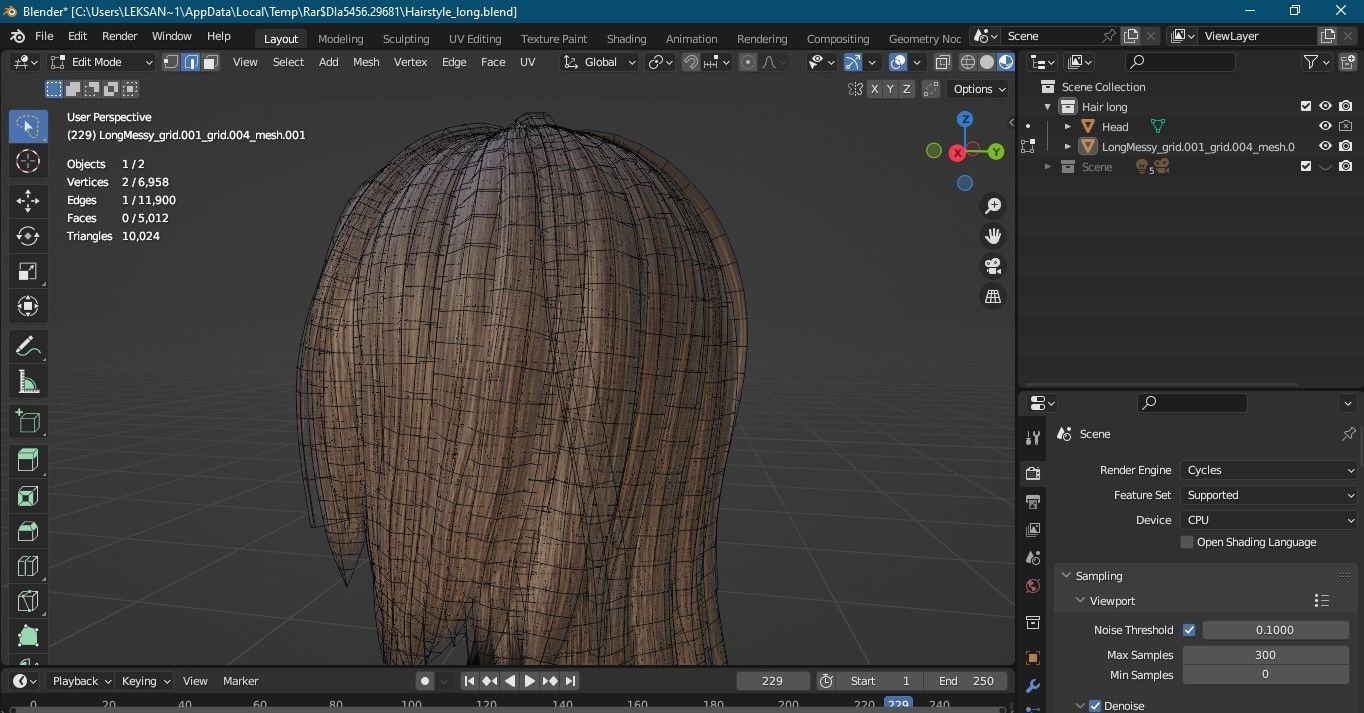The width and height of the screenshot is (1364, 713).
Task: Enable Open Shading Language checkbox
Action: tap(1187, 542)
